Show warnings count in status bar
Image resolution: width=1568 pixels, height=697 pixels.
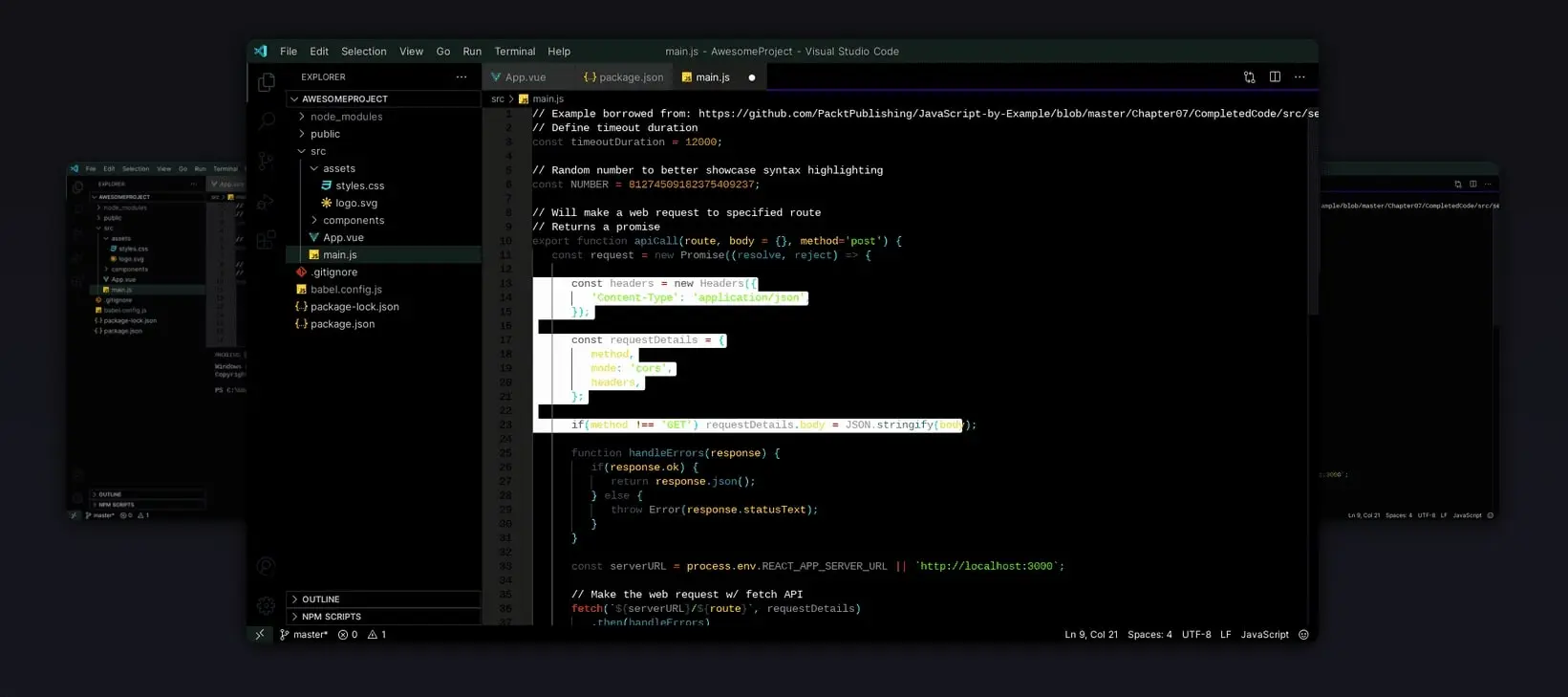pos(377,635)
